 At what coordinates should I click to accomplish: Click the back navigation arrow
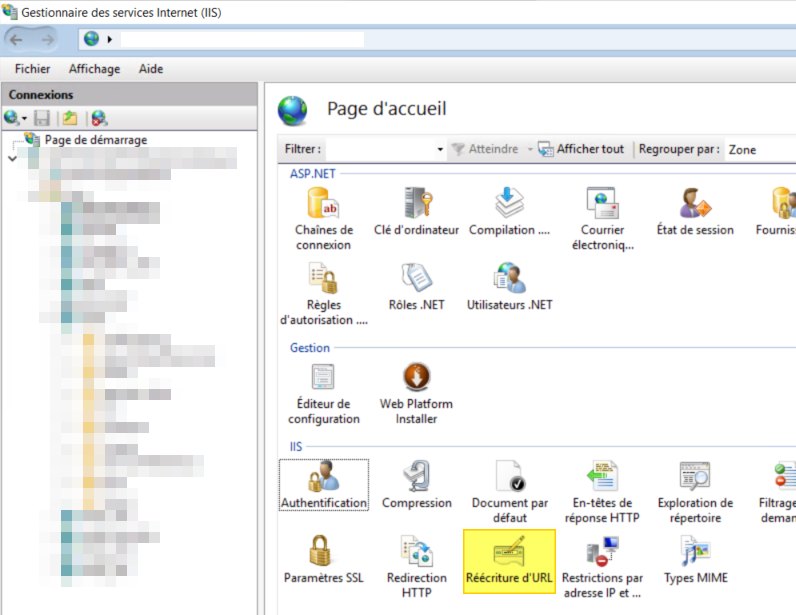pyautogui.click(x=16, y=40)
